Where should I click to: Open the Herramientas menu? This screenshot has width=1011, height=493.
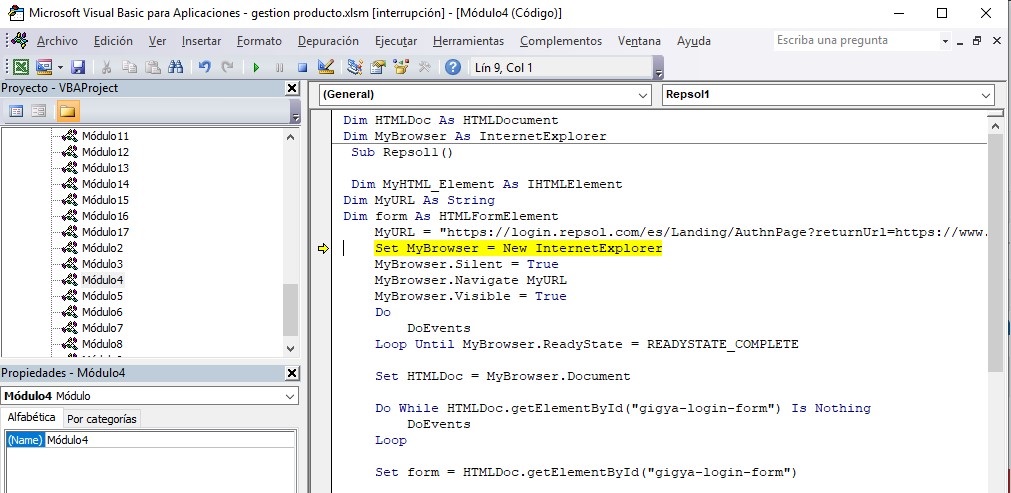pos(468,41)
